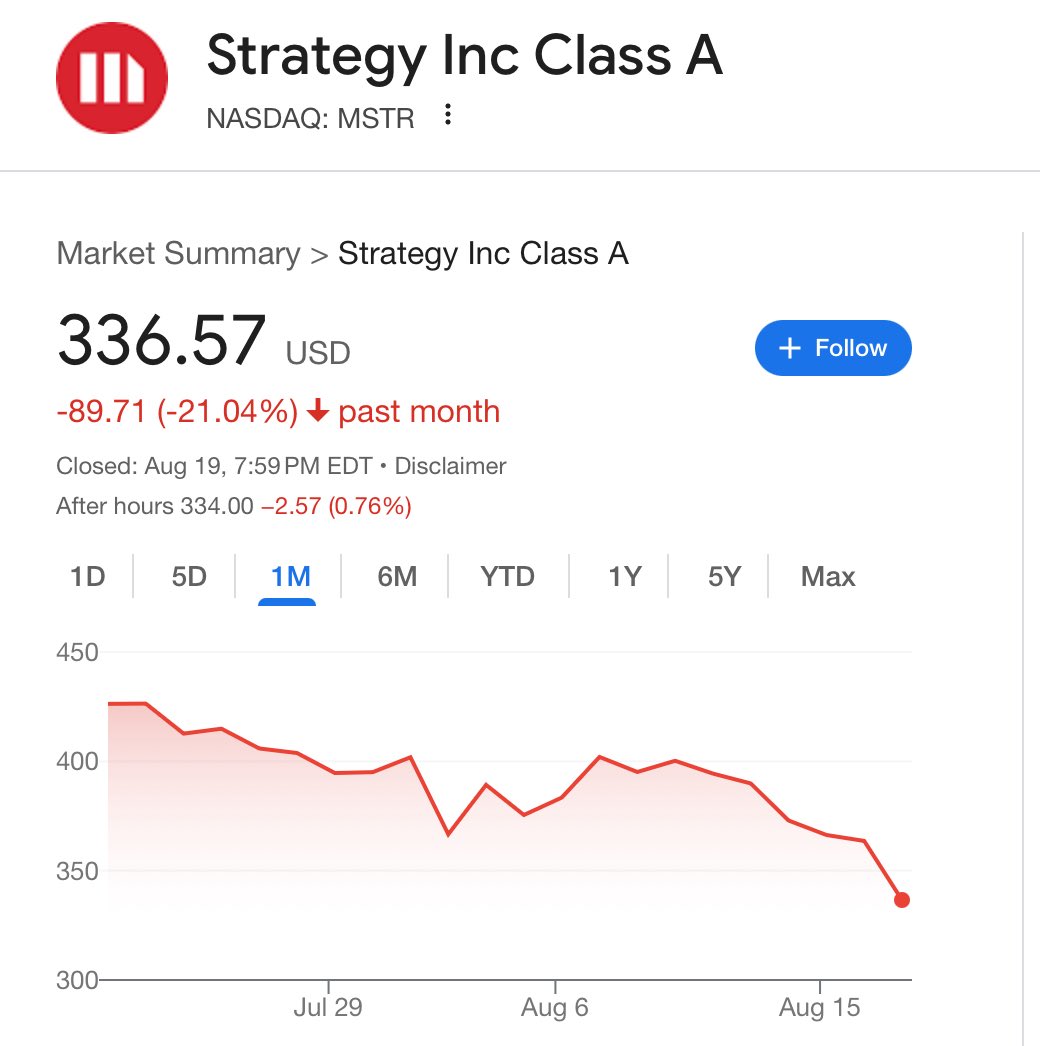The image size is (1040, 1046).
Task: Select the 1M time range tab
Action: (x=290, y=577)
